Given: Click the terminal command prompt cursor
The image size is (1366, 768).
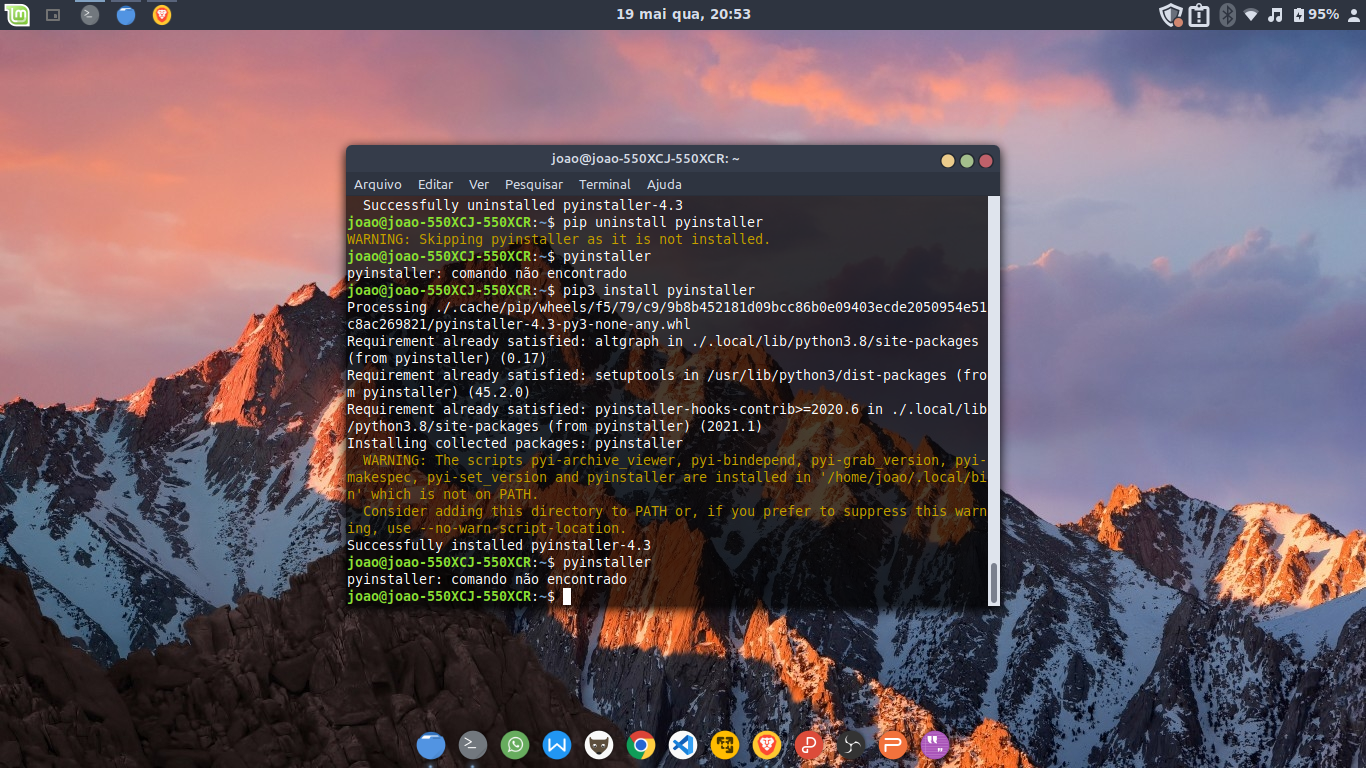Looking at the screenshot, I should tap(567, 597).
